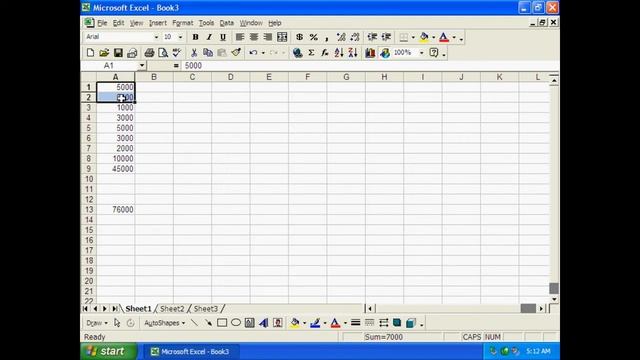Click the formula bar showing 5000

coord(369,65)
